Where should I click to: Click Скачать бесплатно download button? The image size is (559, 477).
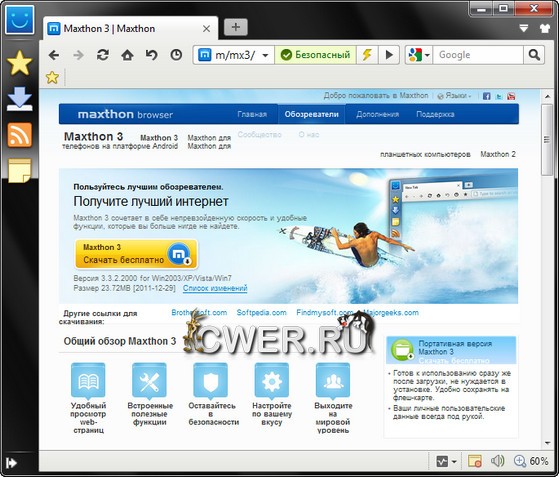pos(136,254)
